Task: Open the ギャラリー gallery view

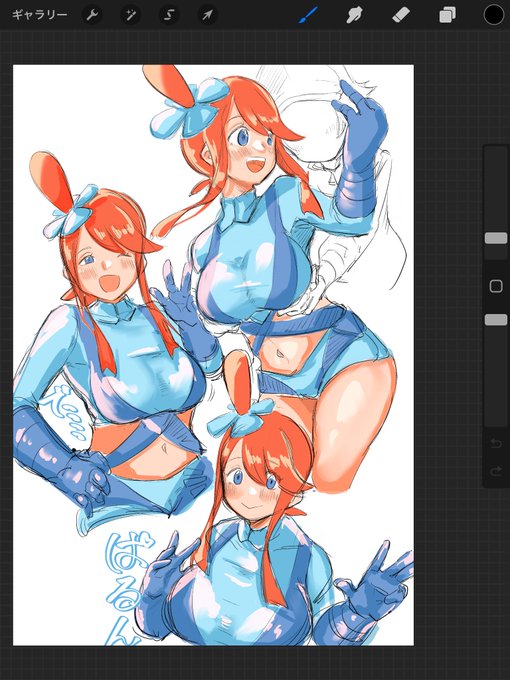Action: 39,15
